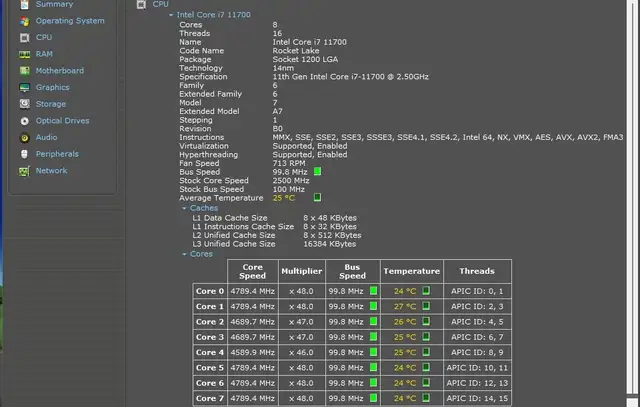Image resolution: width=640 pixels, height=407 pixels.
Task: Click the CPU header icon in main panel
Action: pyautogui.click(x=141, y=4)
